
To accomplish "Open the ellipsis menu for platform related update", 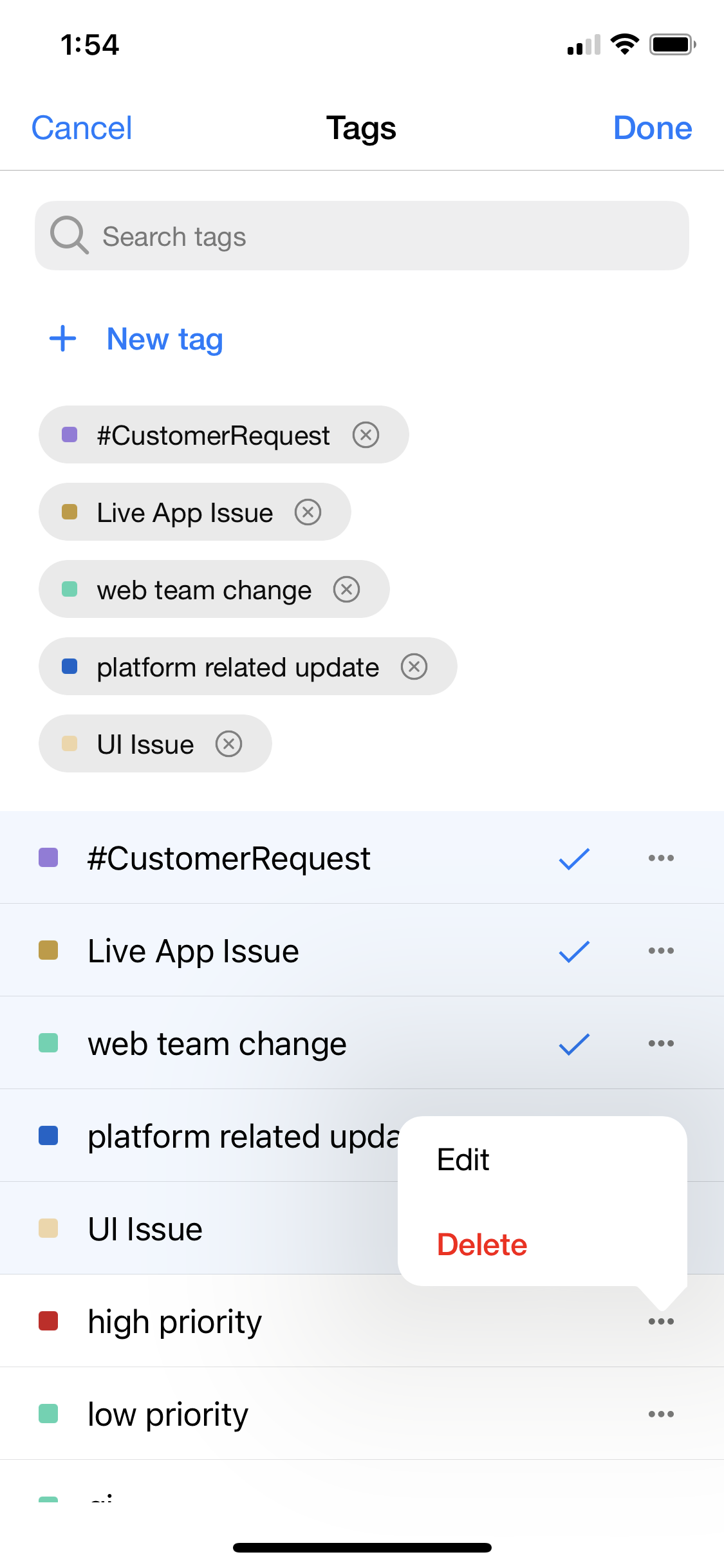I will (x=662, y=1135).
